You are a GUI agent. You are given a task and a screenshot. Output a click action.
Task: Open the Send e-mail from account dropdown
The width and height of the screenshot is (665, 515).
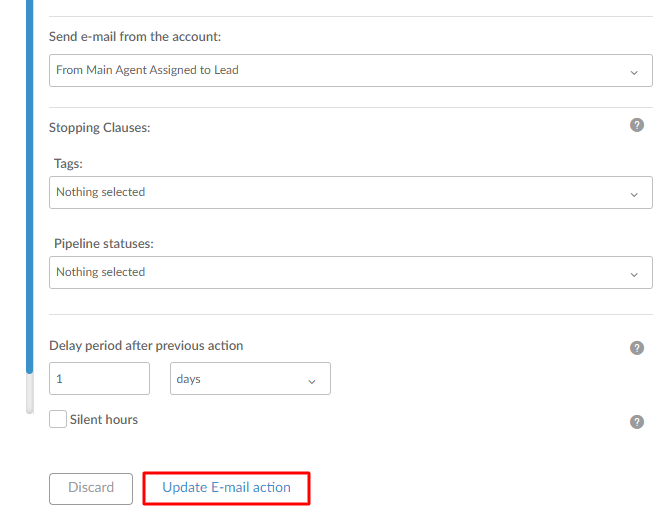[351, 70]
